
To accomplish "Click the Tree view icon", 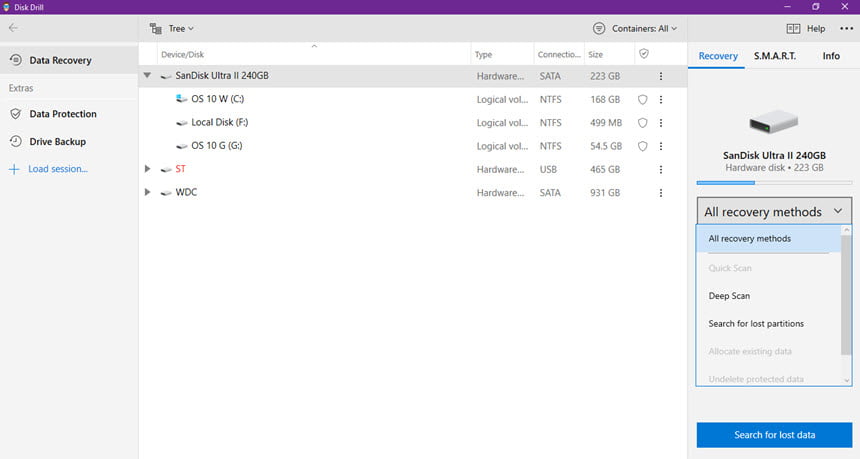I will (156, 29).
